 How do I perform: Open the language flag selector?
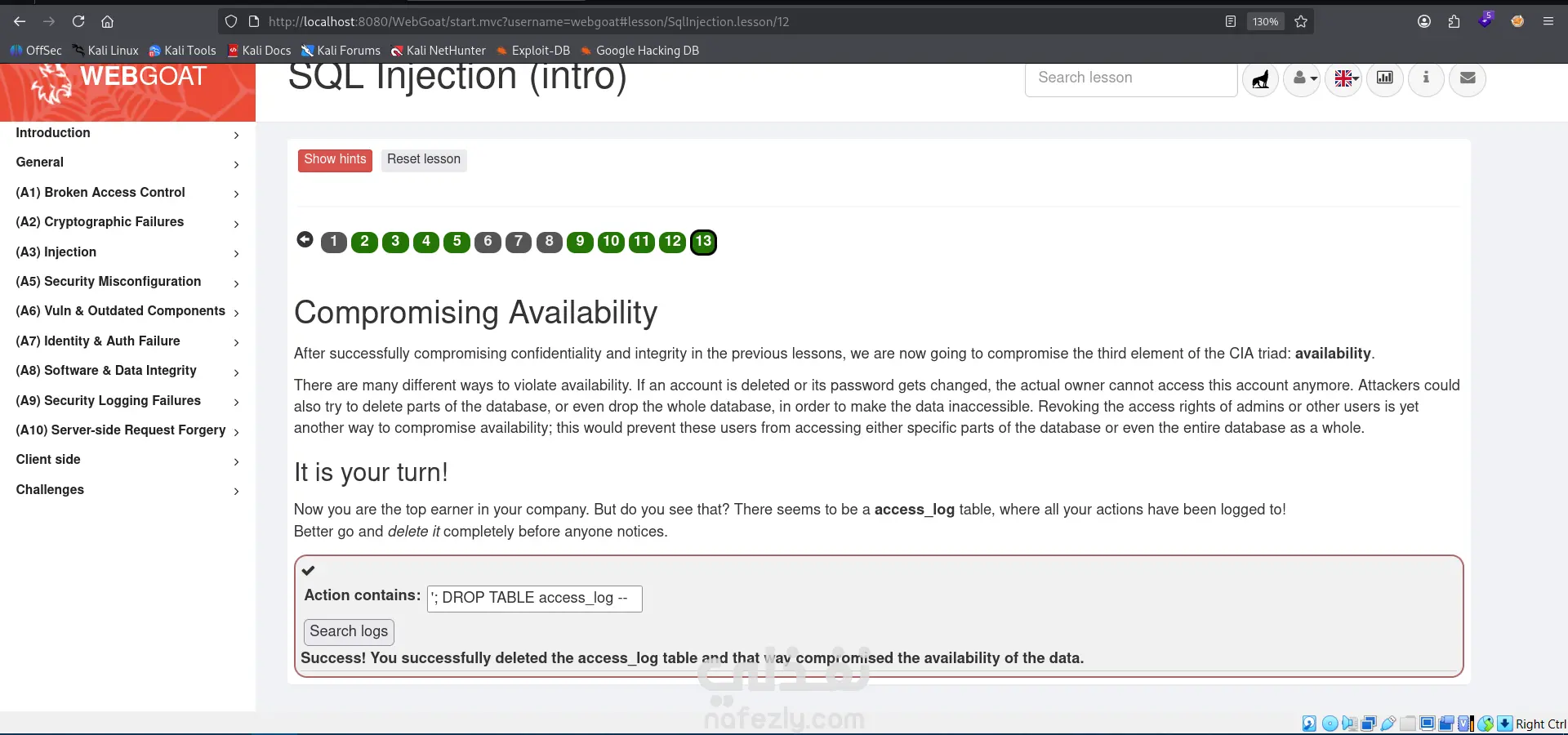click(1343, 78)
